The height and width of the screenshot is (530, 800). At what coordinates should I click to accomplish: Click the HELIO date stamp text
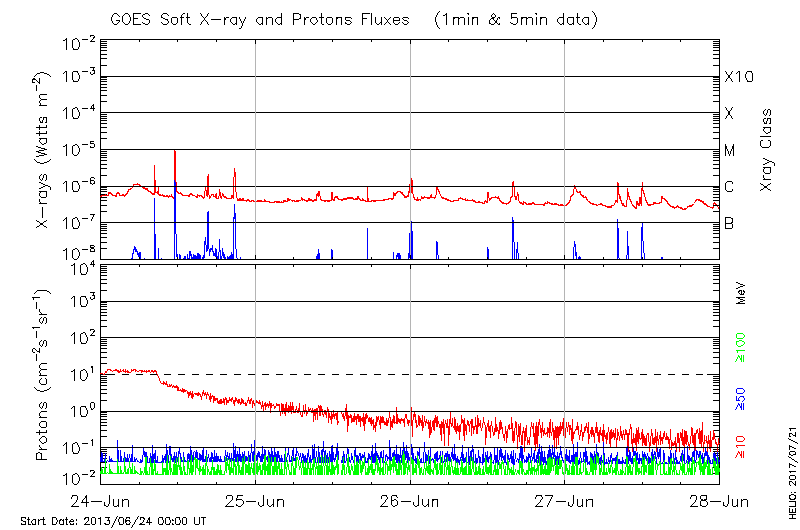point(789,470)
